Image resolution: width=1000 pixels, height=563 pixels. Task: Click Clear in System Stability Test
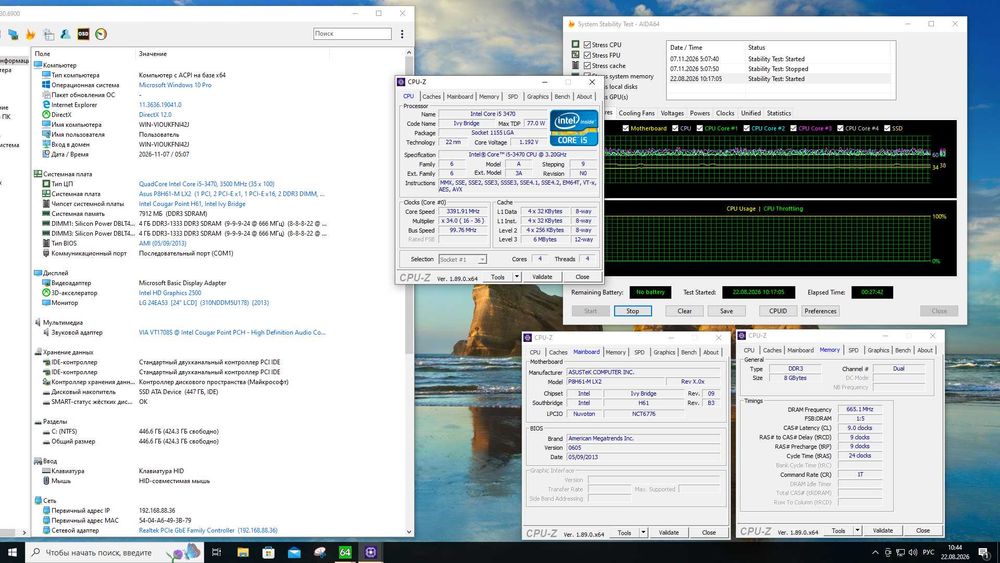click(684, 311)
